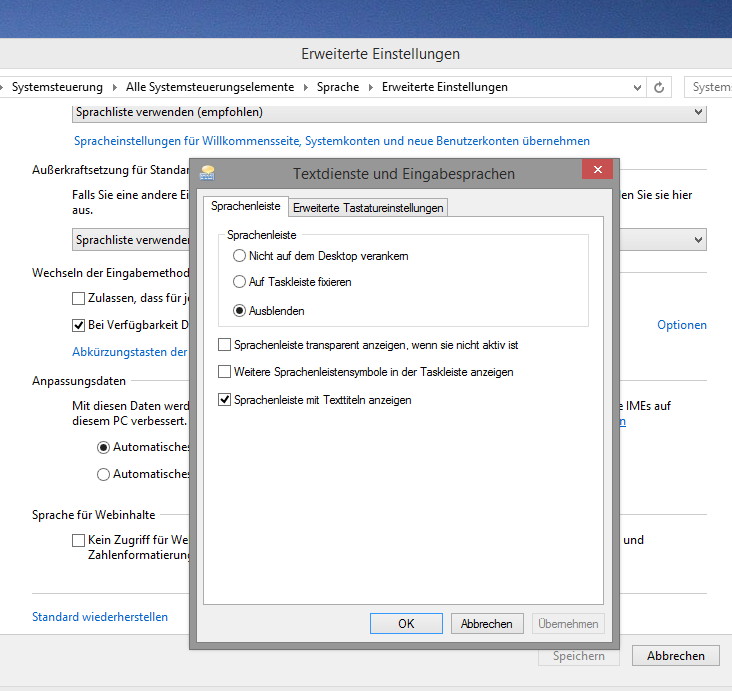Open the Optionen link

coord(682,325)
